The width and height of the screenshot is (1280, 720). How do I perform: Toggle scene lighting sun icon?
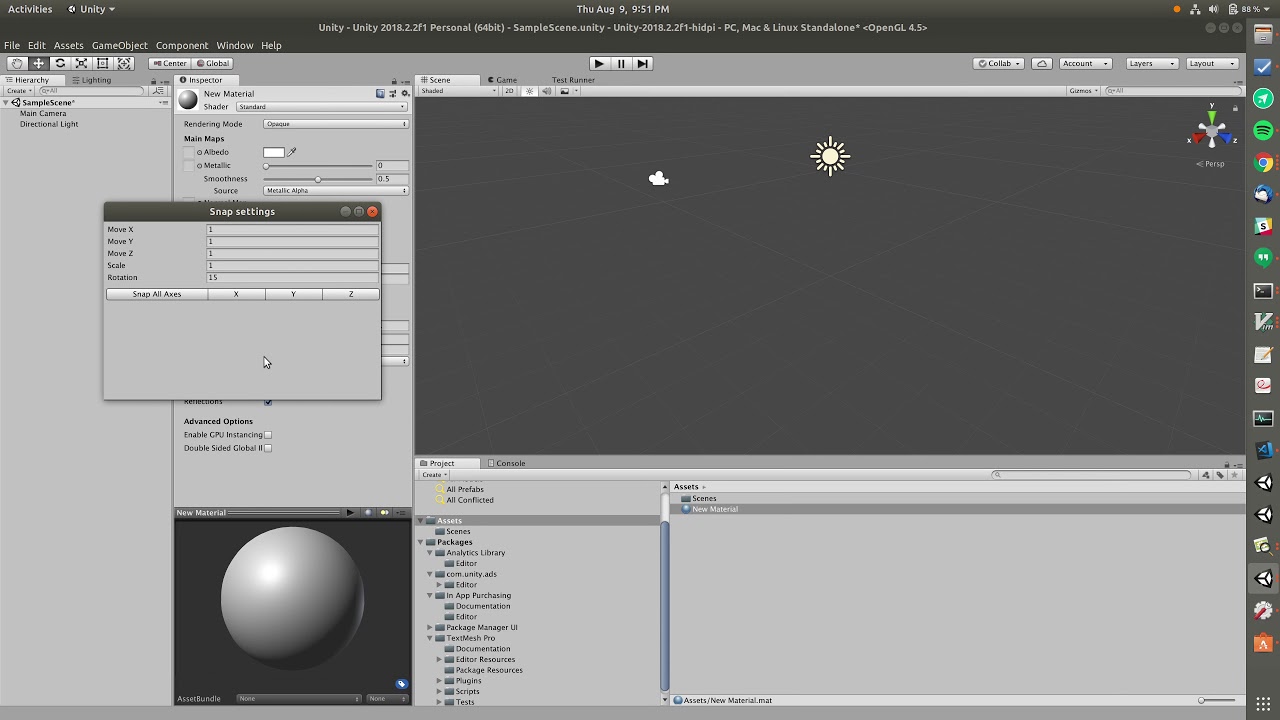pos(530,91)
